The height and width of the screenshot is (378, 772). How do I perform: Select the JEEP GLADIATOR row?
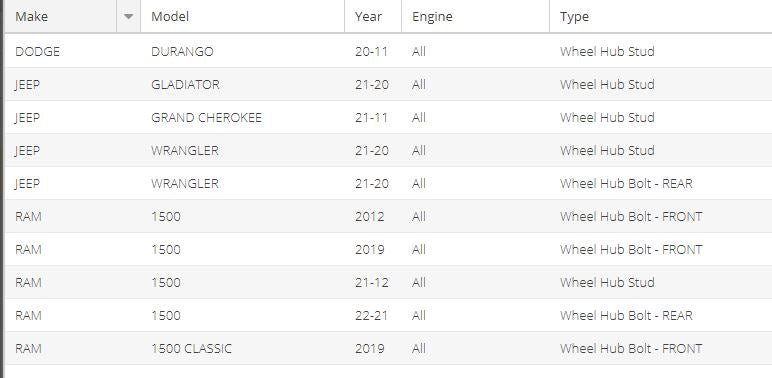388,84
